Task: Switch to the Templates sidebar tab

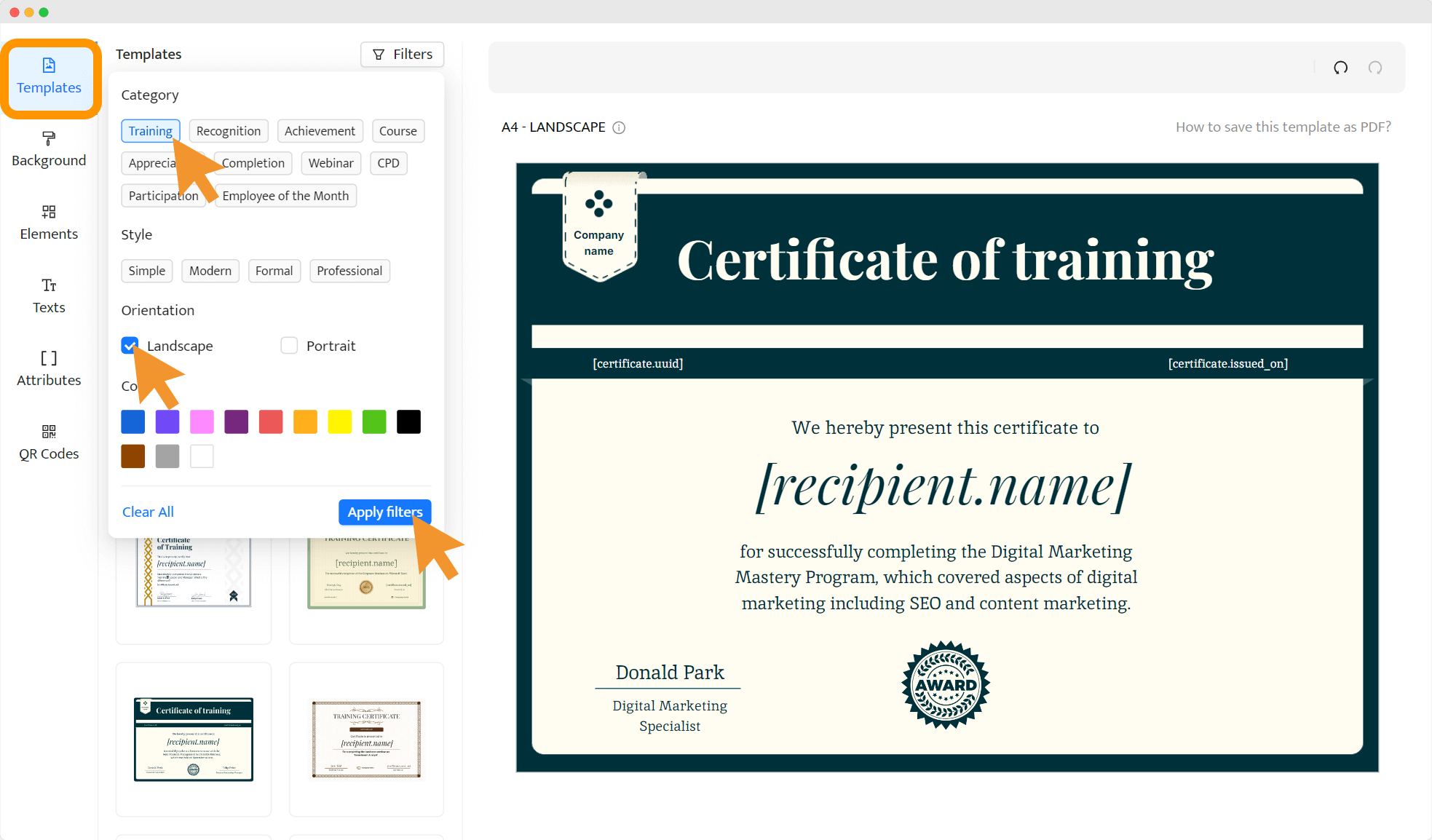Action: [48, 76]
